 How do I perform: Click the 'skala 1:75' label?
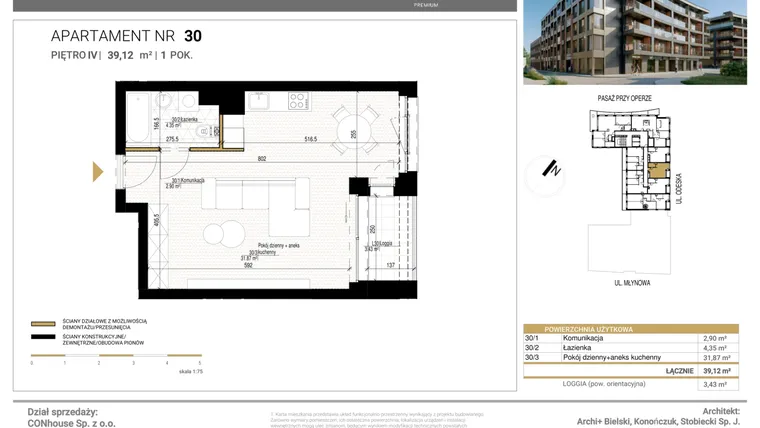pos(191,372)
